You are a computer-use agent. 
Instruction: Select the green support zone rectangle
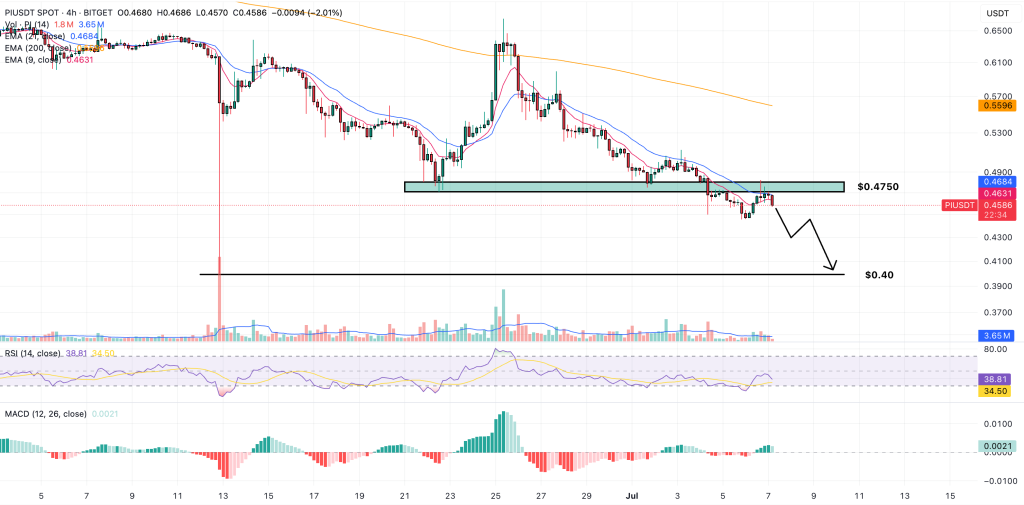click(x=624, y=187)
